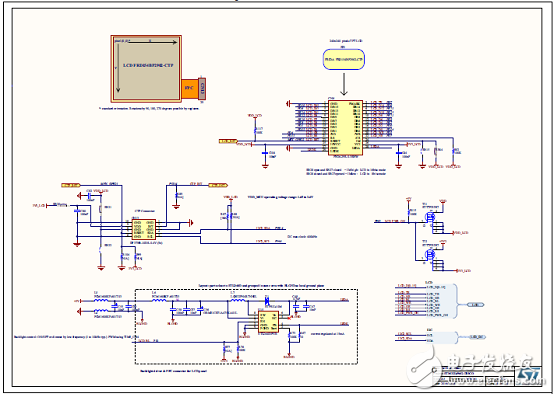The height and width of the screenshot is (397, 554).
Task: Click the LCD FRD154BP2902-CTP display panel drawing
Action: [x=146, y=69]
